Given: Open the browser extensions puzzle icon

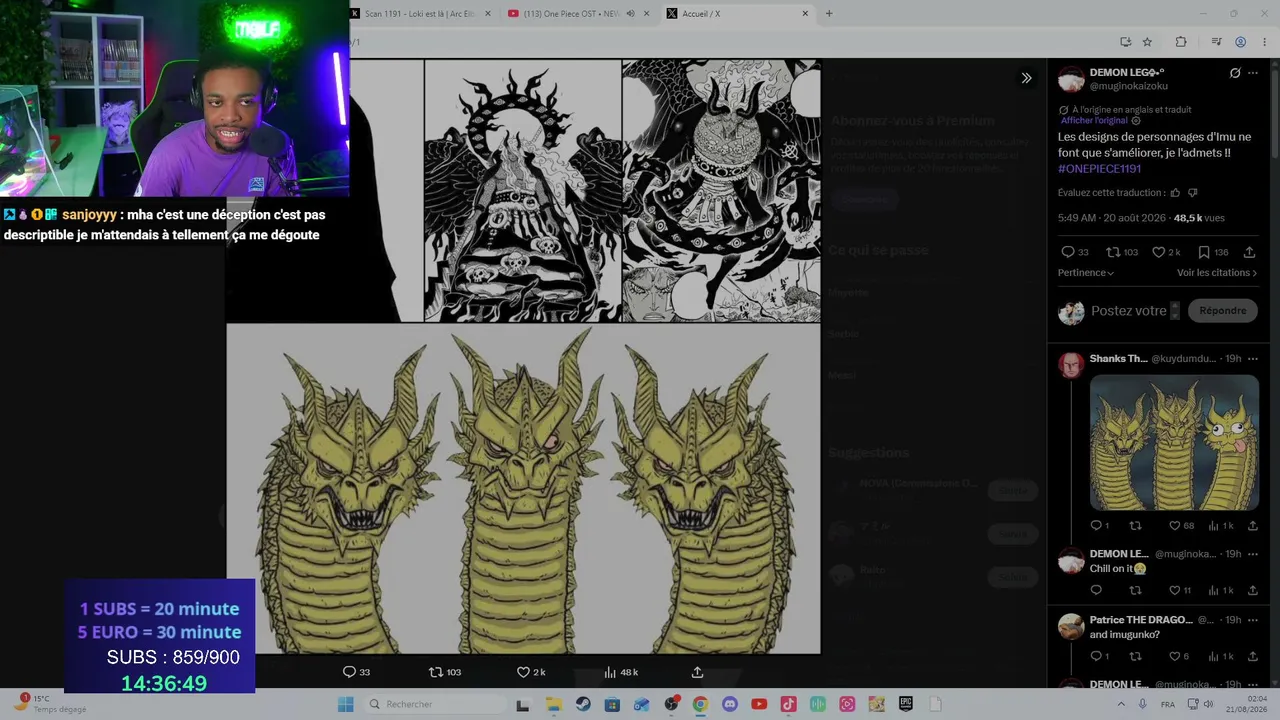Looking at the screenshot, I should (1181, 42).
